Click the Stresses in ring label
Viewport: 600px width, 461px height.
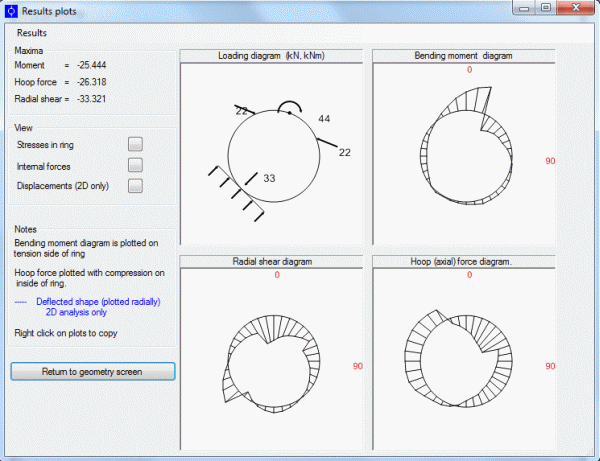coord(45,145)
